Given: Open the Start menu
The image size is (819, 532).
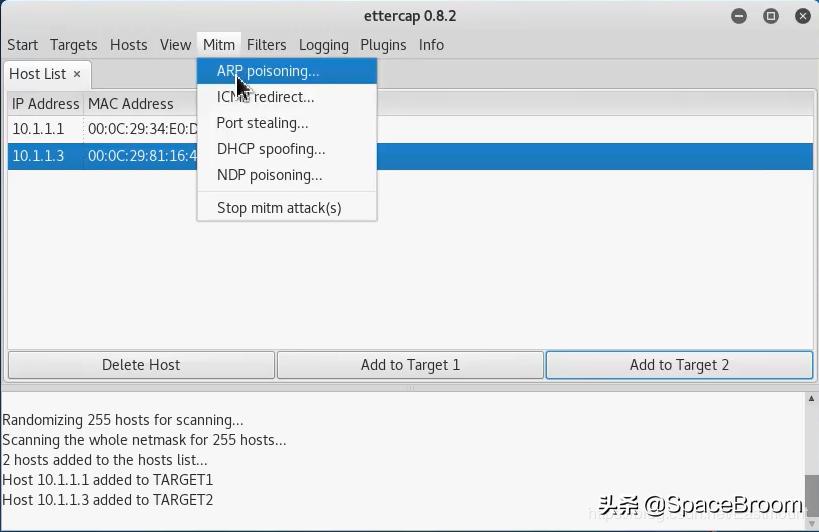Looking at the screenshot, I should (22, 45).
